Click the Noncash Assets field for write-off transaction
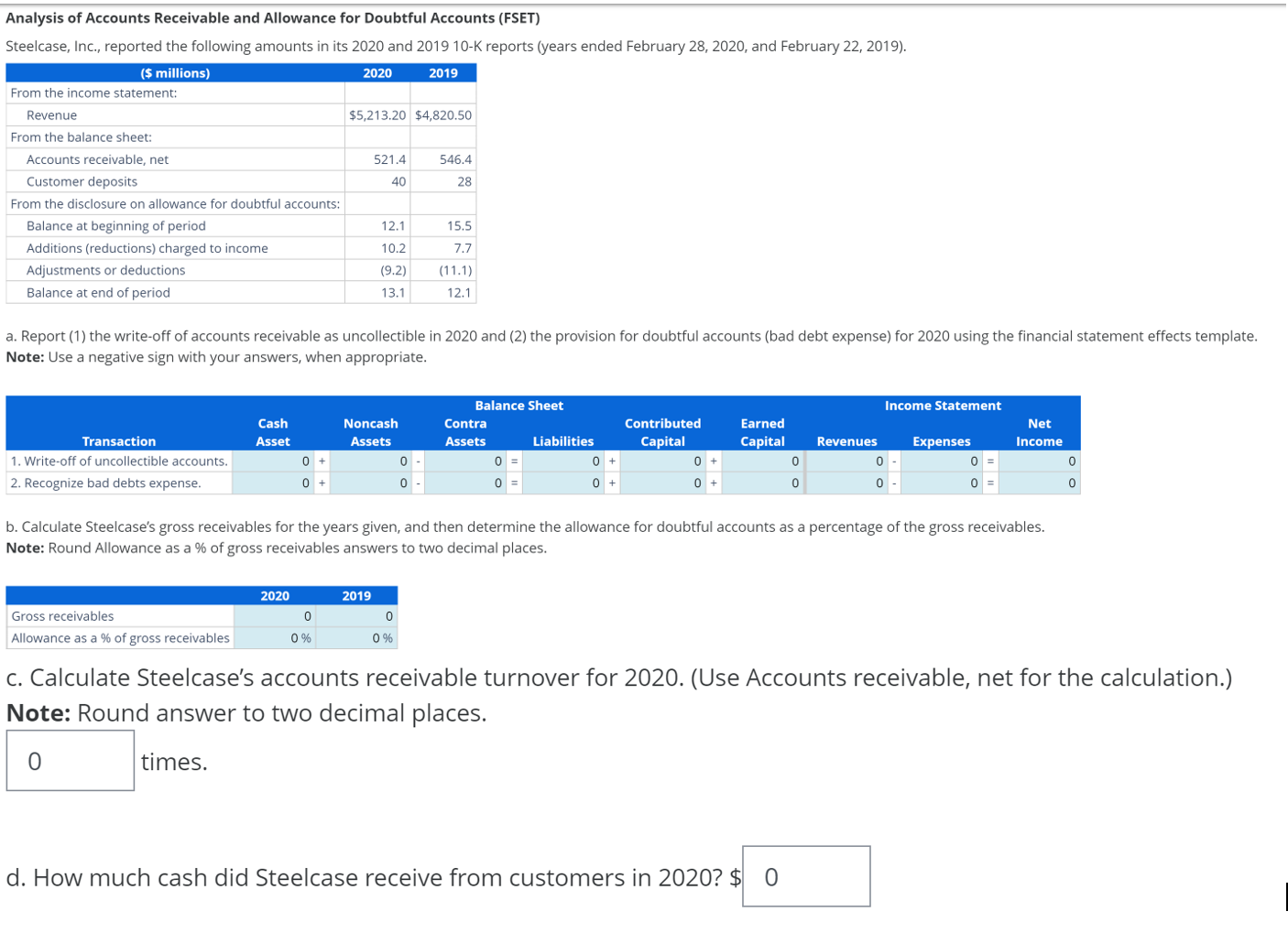This screenshot has height=933, width=1288. 371,461
